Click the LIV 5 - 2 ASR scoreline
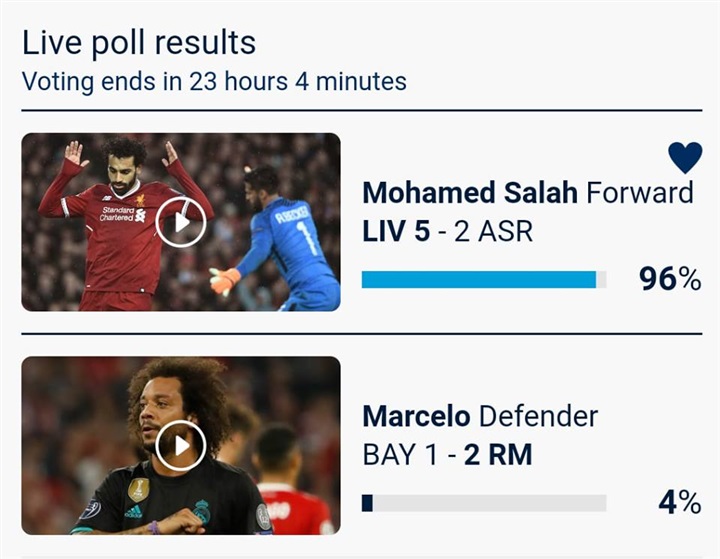 448,231
